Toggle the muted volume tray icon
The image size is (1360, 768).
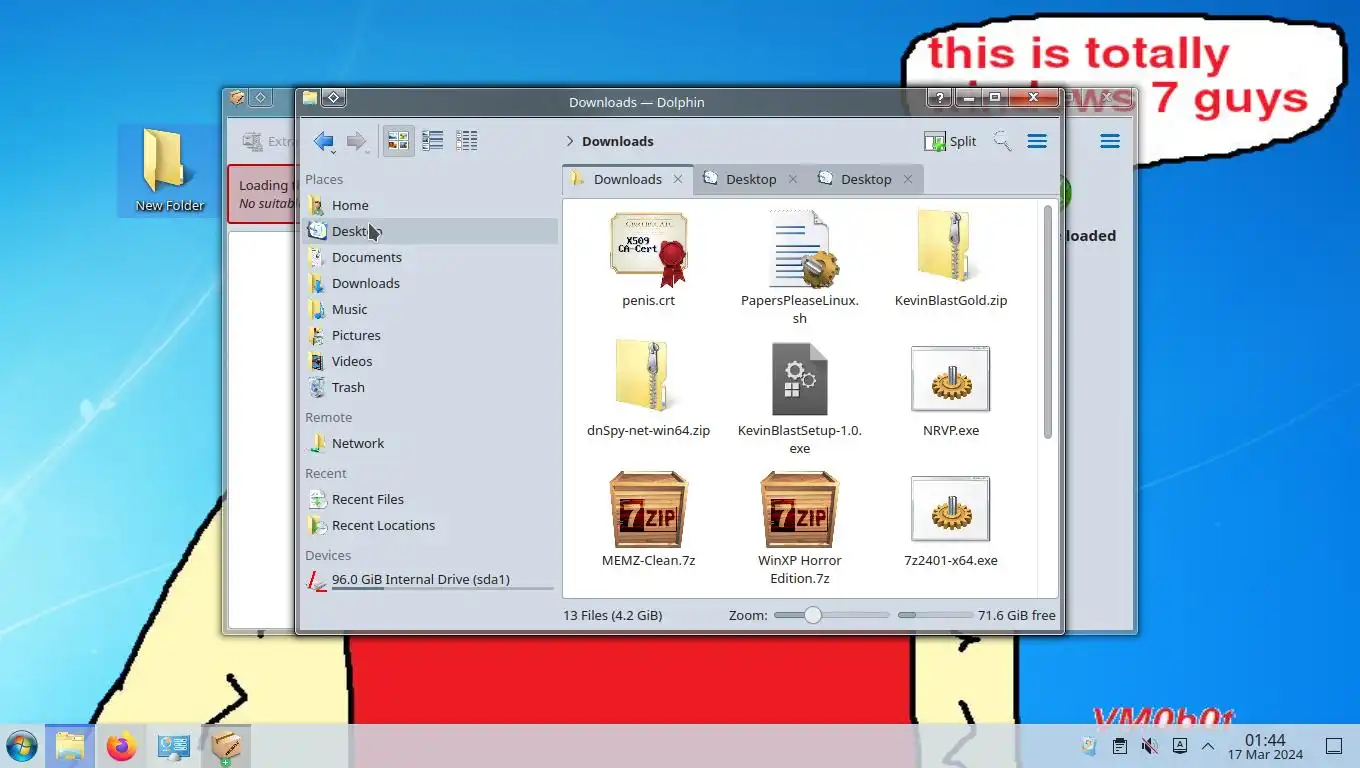click(x=1150, y=746)
